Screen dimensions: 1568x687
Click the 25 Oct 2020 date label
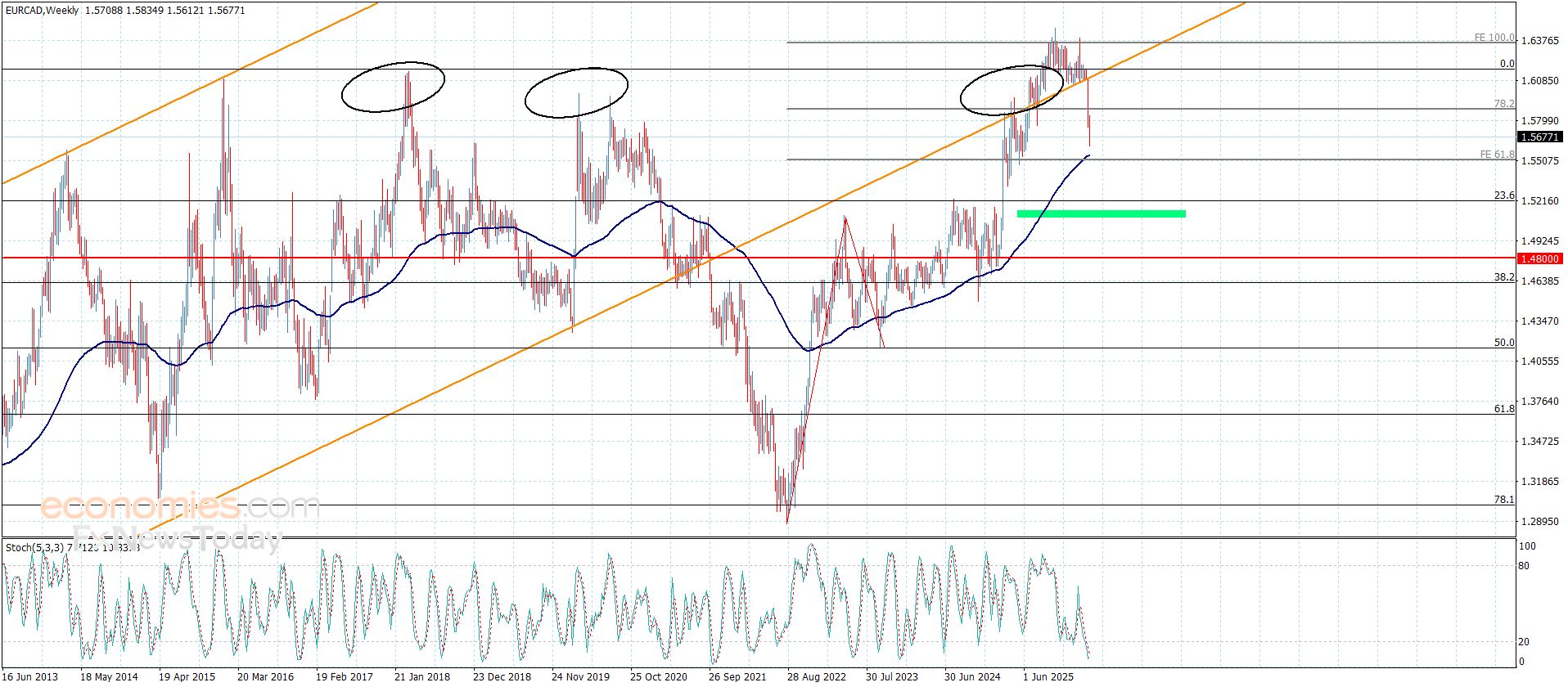pyautogui.click(x=659, y=677)
